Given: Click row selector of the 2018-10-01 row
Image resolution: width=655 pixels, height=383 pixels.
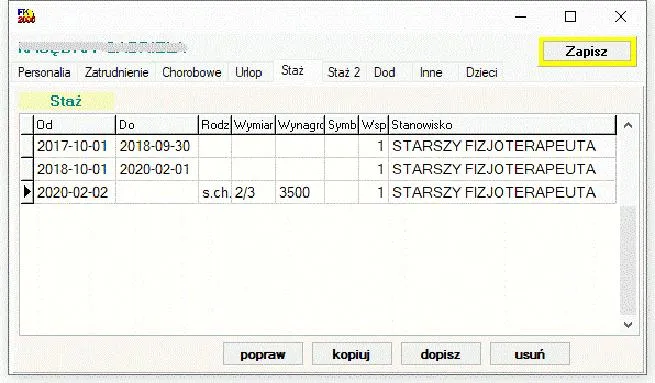Looking at the screenshot, I should pos(27,169).
